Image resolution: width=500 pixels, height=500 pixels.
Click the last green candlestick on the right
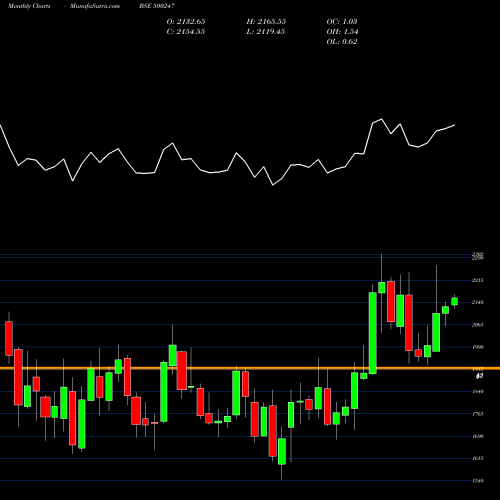(x=454, y=301)
